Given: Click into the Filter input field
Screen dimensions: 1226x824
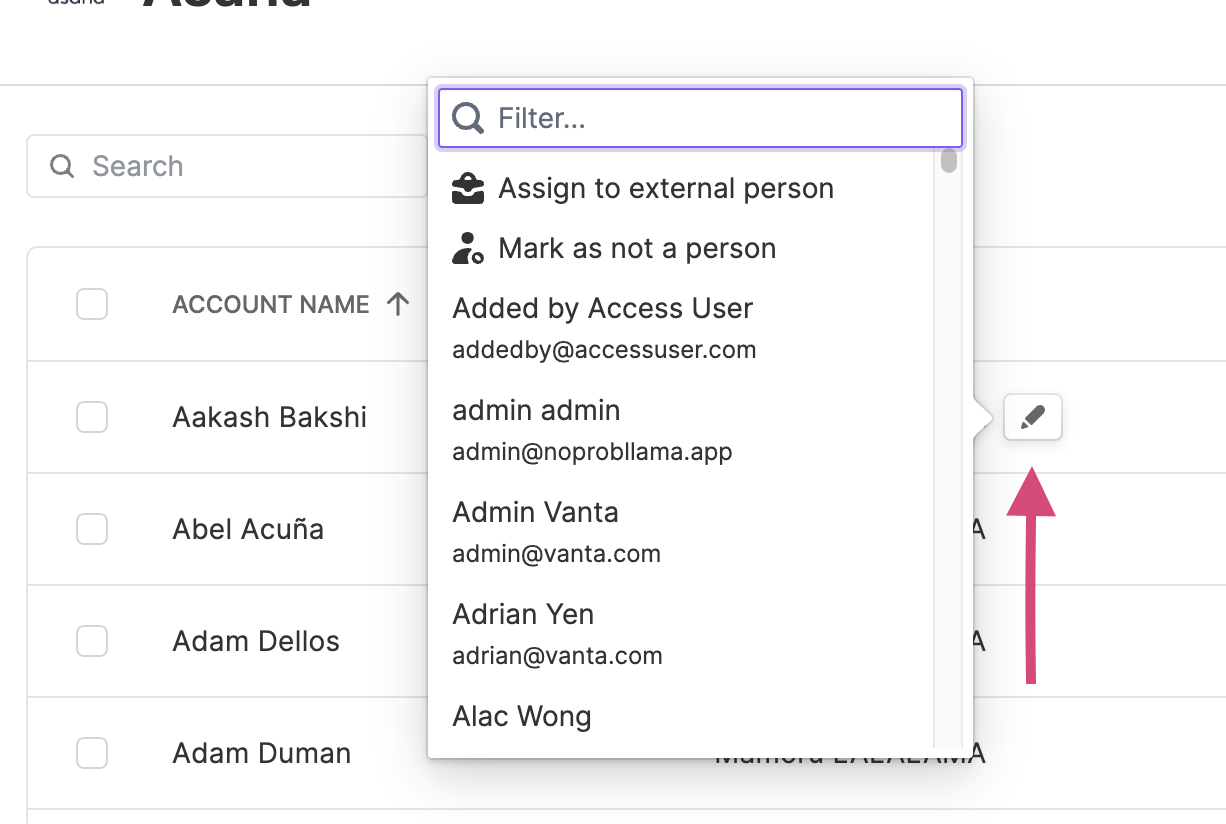Looking at the screenshot, I should (x=700, y=118).
